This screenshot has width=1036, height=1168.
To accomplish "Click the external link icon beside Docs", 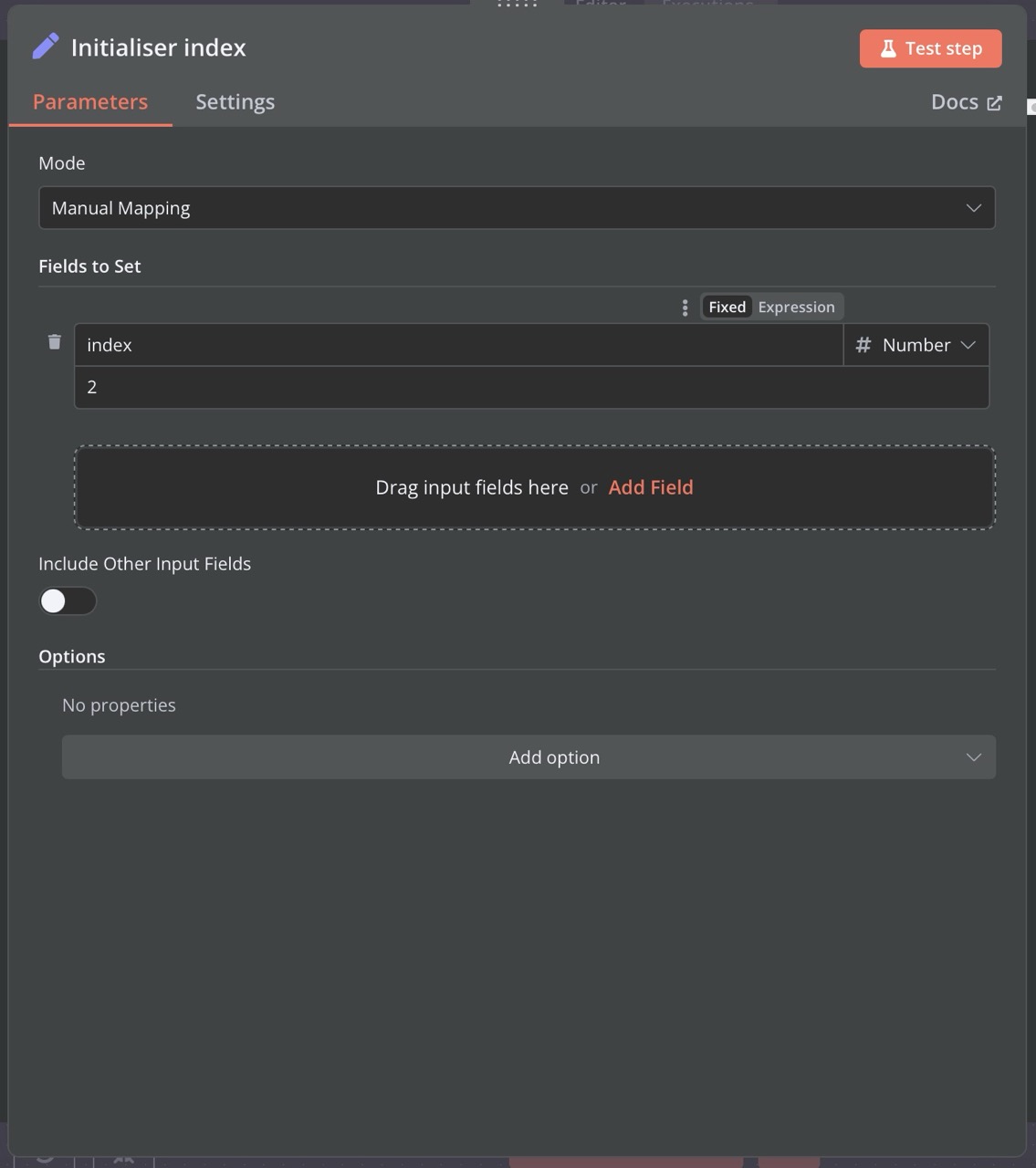I will tap(994, 102).
